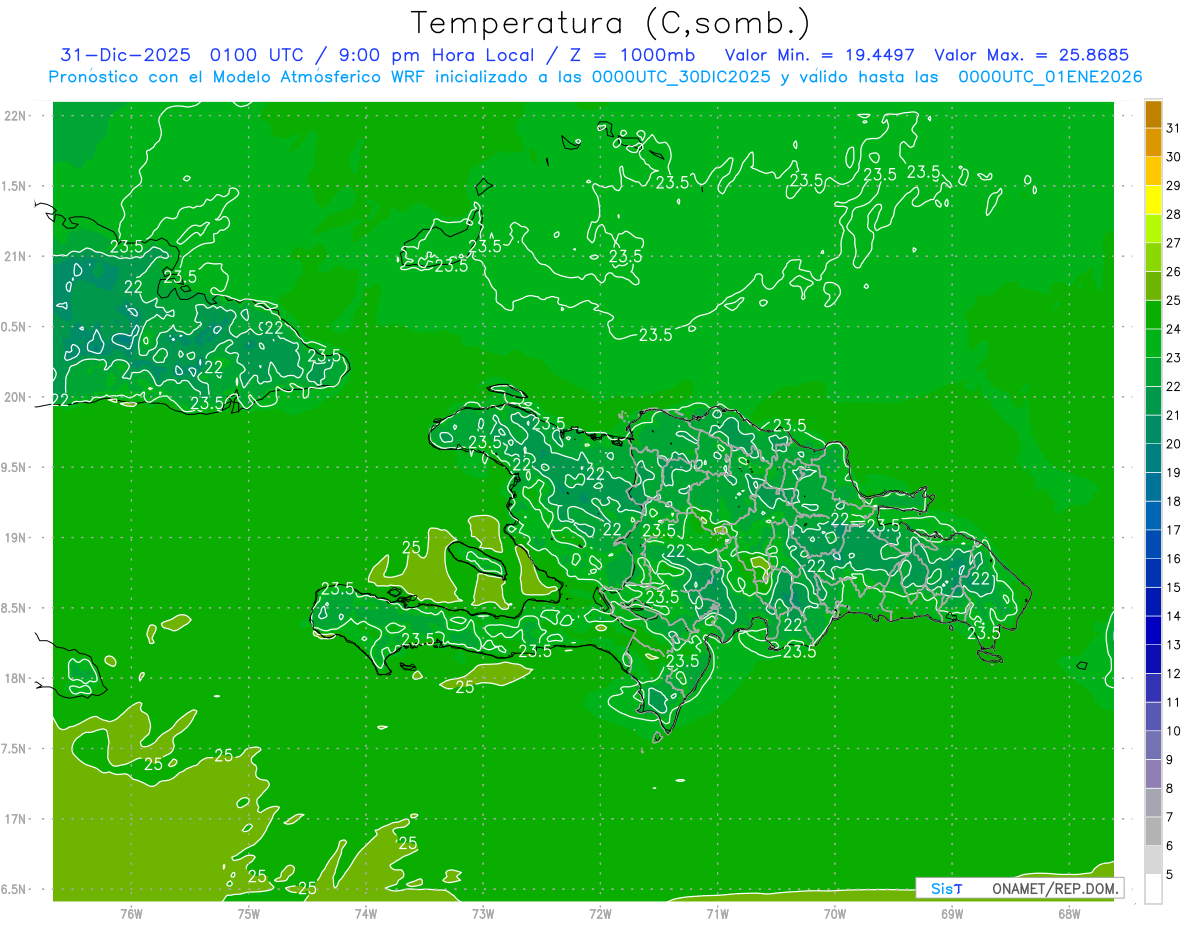Click the "31" color scale label
Screen dimensions: 1200x927
click(x=1174, y=127)
